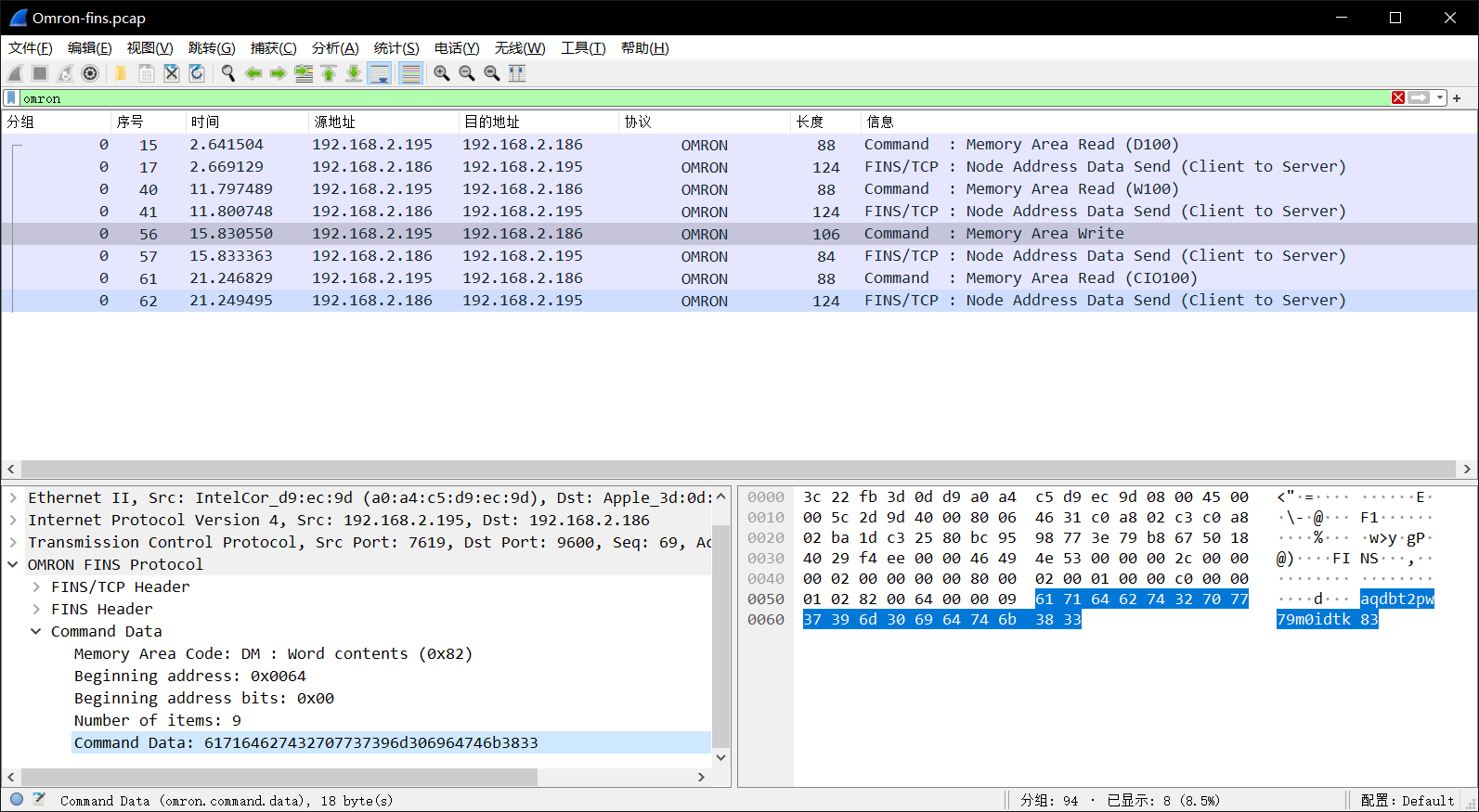Reset text to normal size
The height and width of the screenshot is (812, 1479).
point(492,73)
